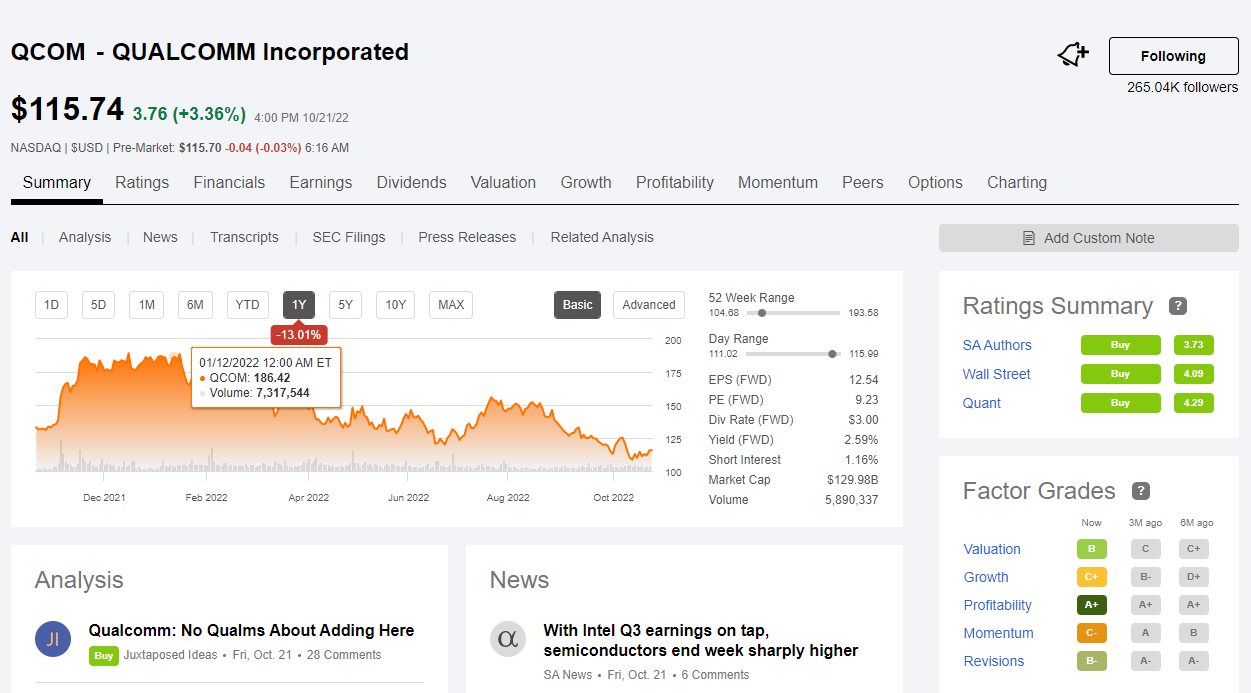Open the 6 Comments link
This screenshot has height=693, width=1251.
pyautogui.click(x=715, y=675)
